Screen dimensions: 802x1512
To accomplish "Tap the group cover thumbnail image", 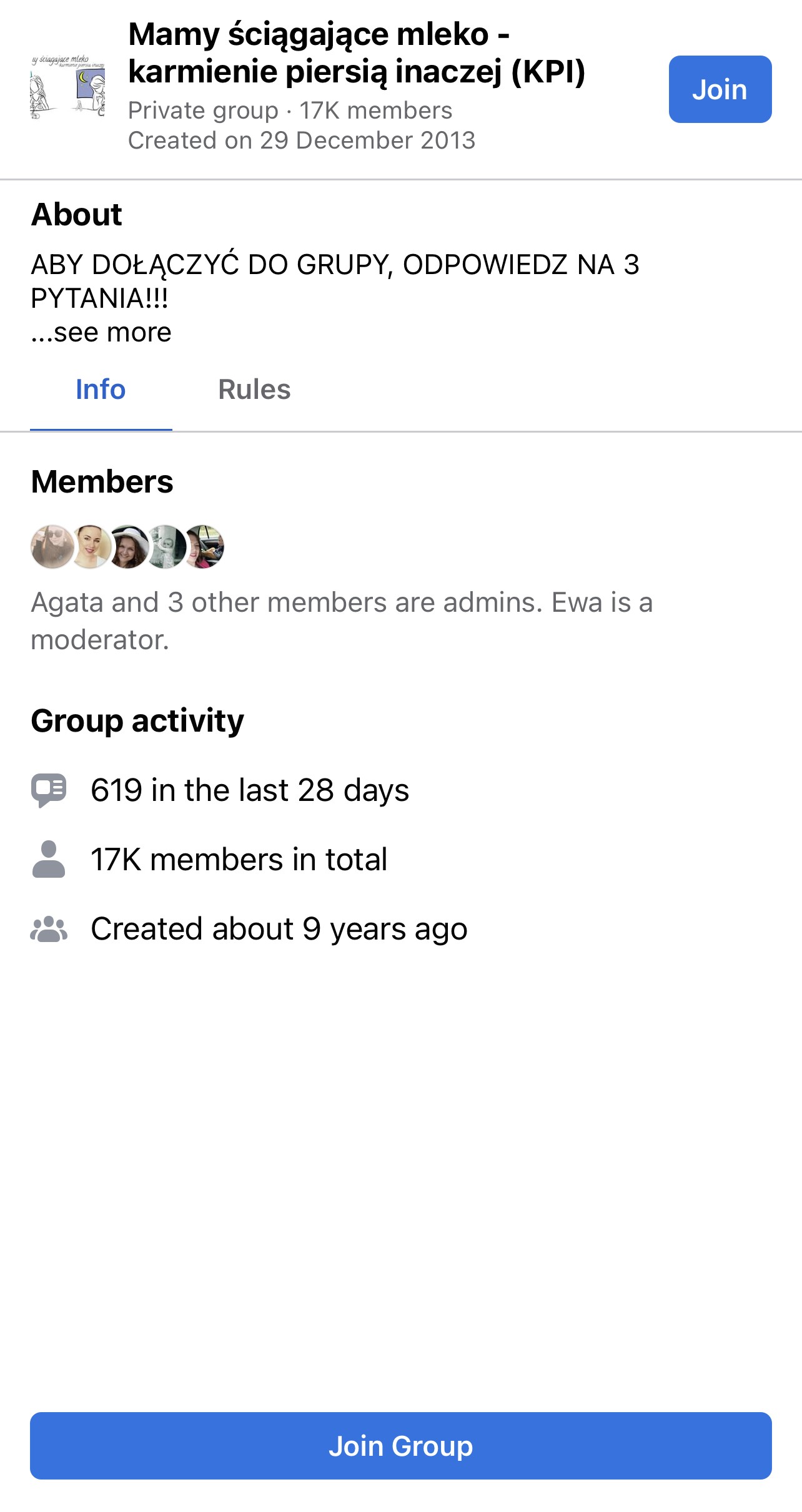I will [68, 87].
